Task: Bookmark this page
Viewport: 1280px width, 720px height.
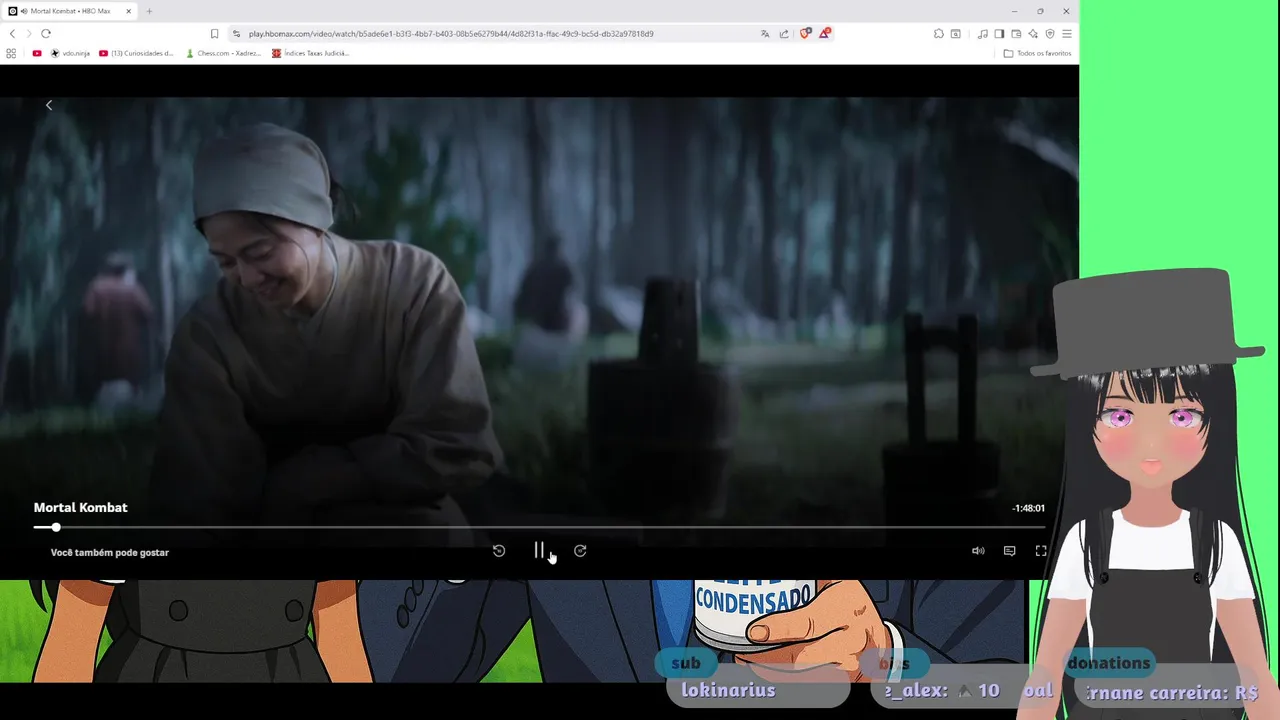Action: pos(214,33)
